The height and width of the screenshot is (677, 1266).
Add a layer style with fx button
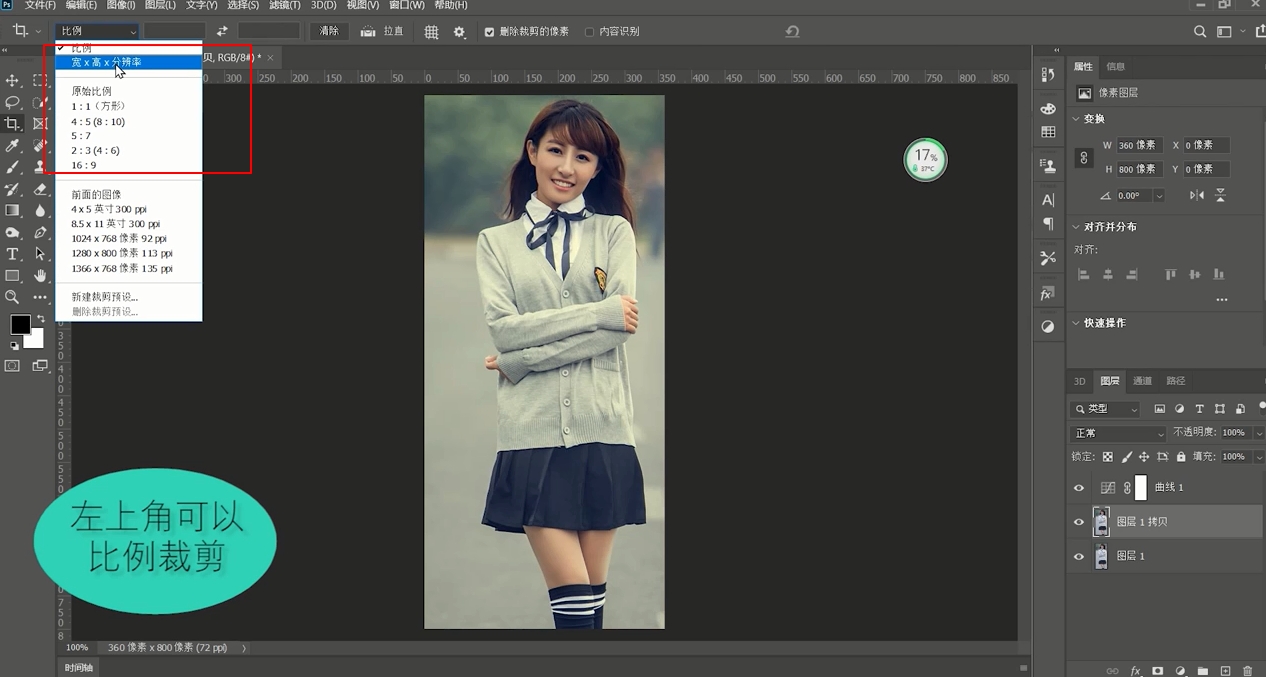[x=1135, y=671]
